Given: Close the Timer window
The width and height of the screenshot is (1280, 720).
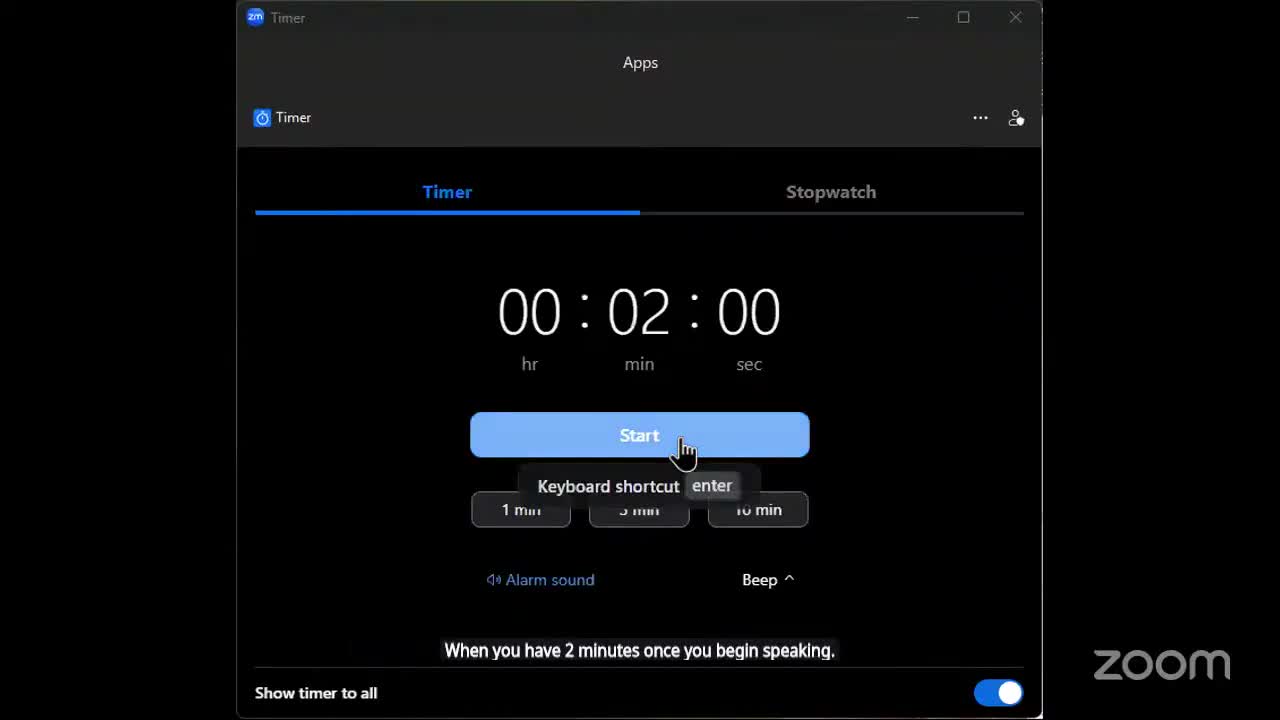Looking at the screenshot, I should pos(1015,17).
